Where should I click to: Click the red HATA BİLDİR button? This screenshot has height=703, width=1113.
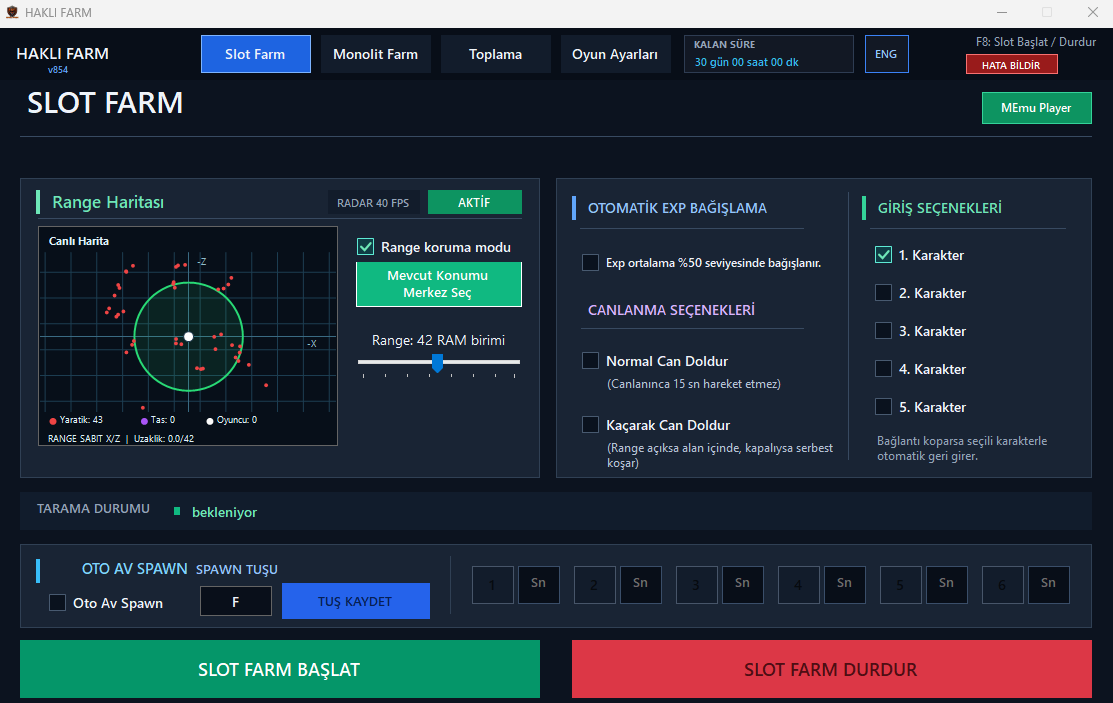coord(1011,65)
